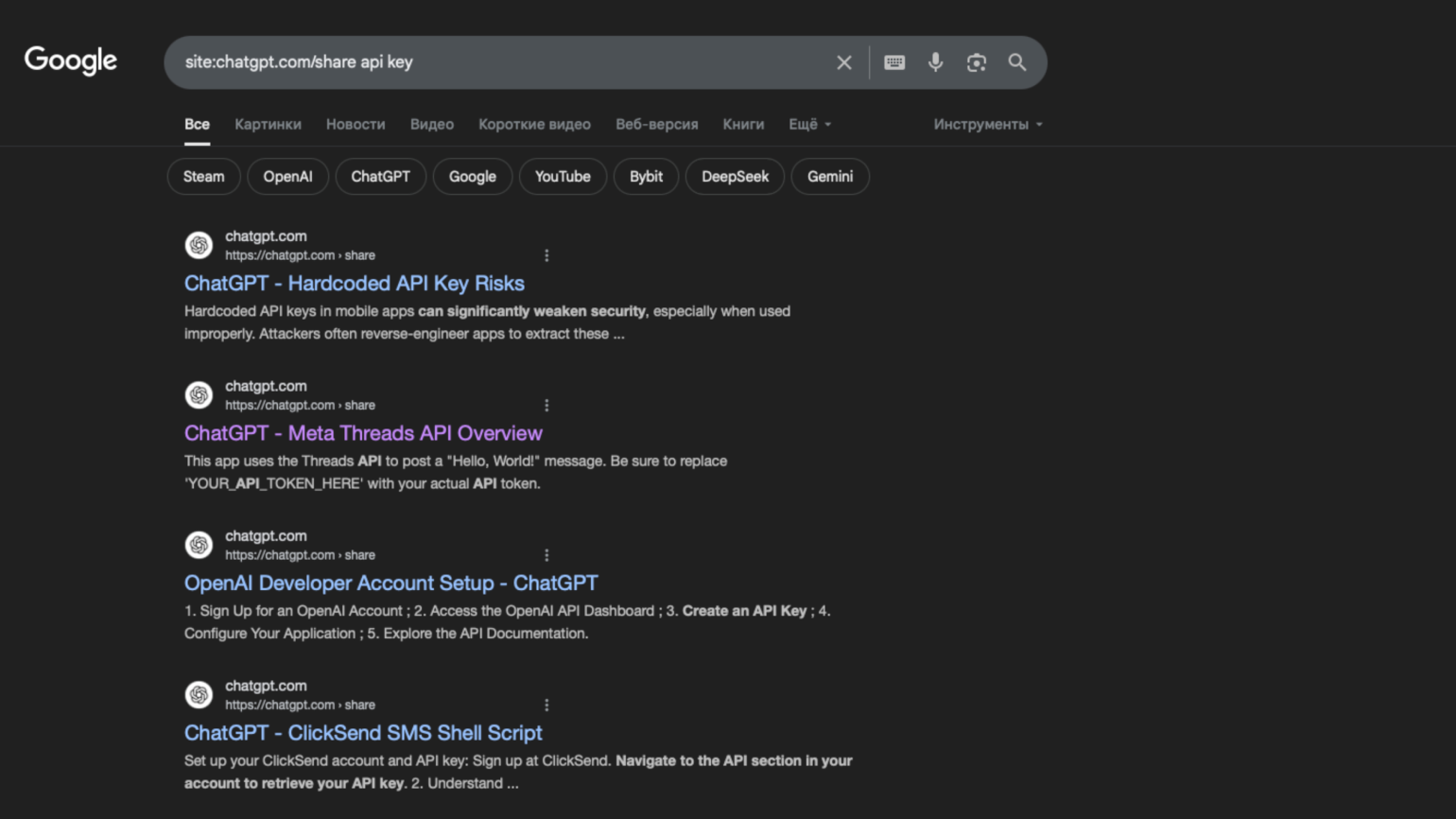This screenshot has height=819, width=1456.
Task: Switch to the Короткие видео tab
Action: [x=534, y=124]
